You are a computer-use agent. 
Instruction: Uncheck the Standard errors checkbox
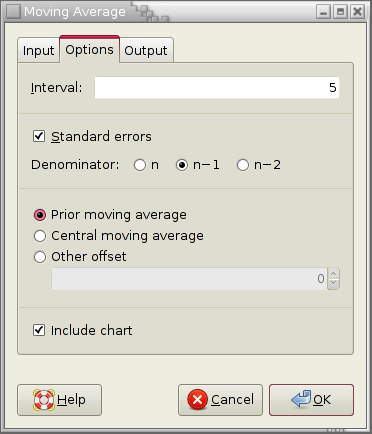[x=39, y=136]
